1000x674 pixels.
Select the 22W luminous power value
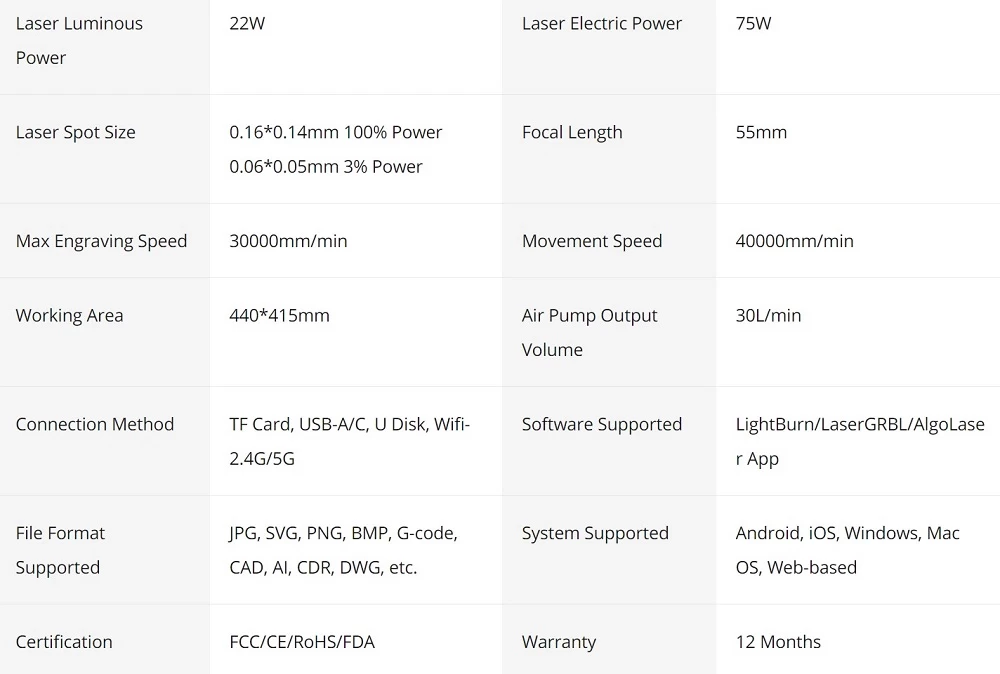(x=247, y=24)
